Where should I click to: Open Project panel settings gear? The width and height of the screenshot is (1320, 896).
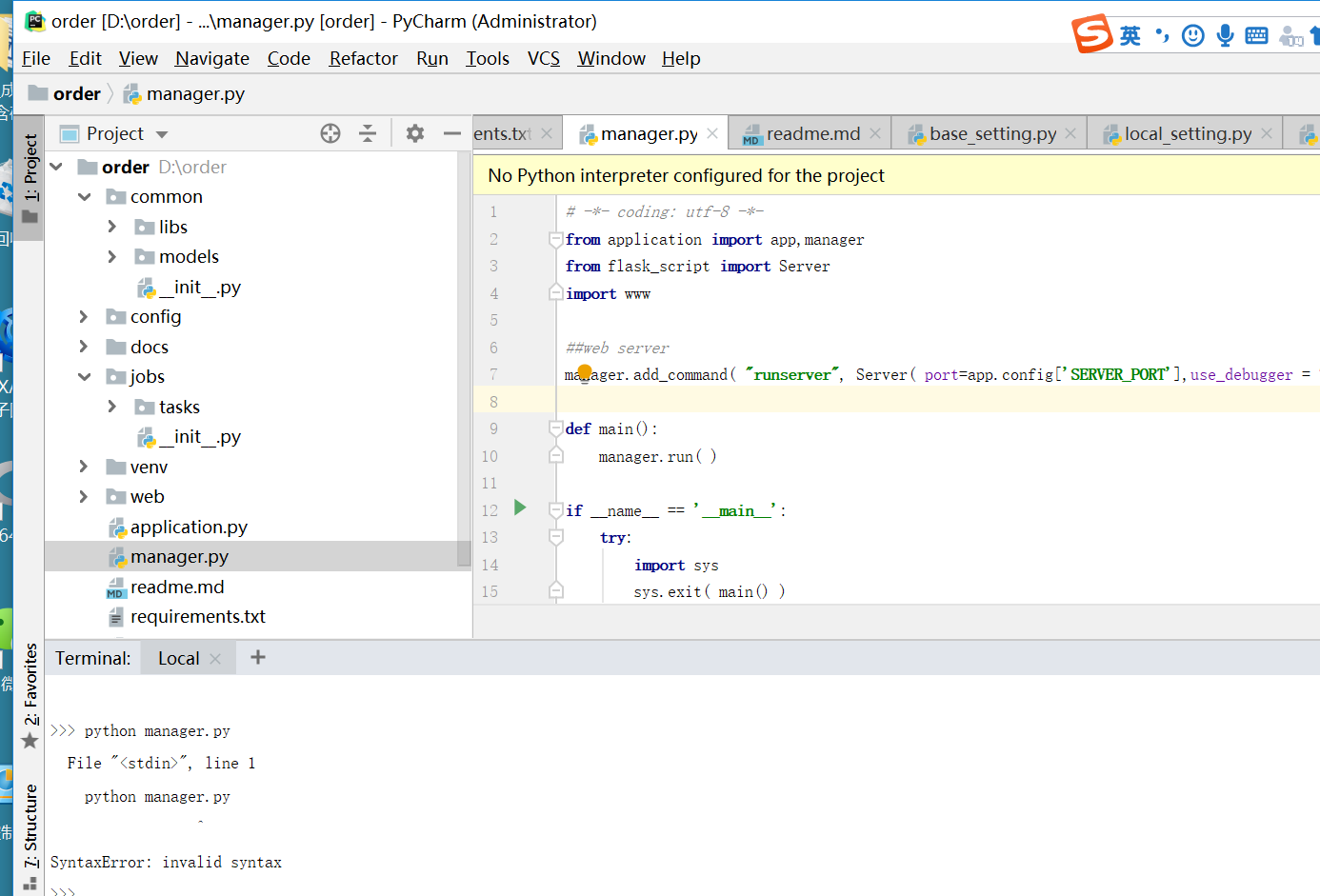click(x=414, y=134)
